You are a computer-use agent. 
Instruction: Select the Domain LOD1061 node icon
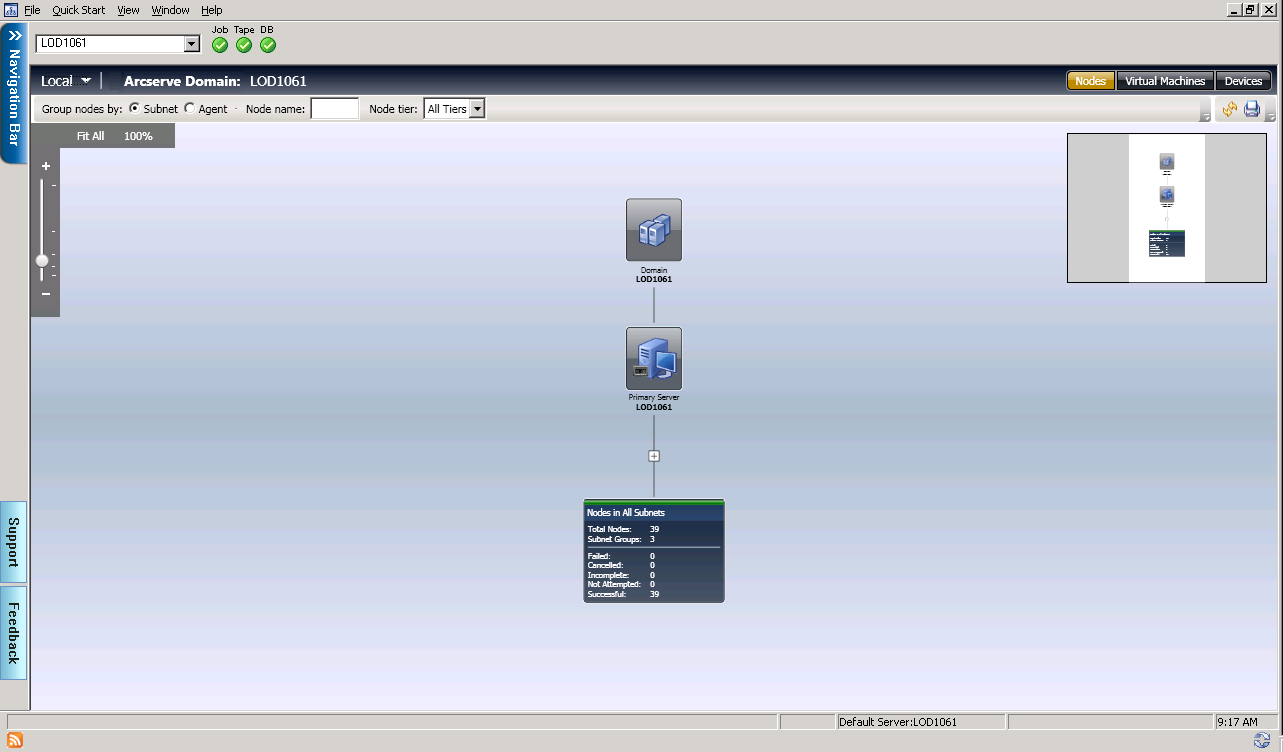pyautogui.click(x=654, y=230)
